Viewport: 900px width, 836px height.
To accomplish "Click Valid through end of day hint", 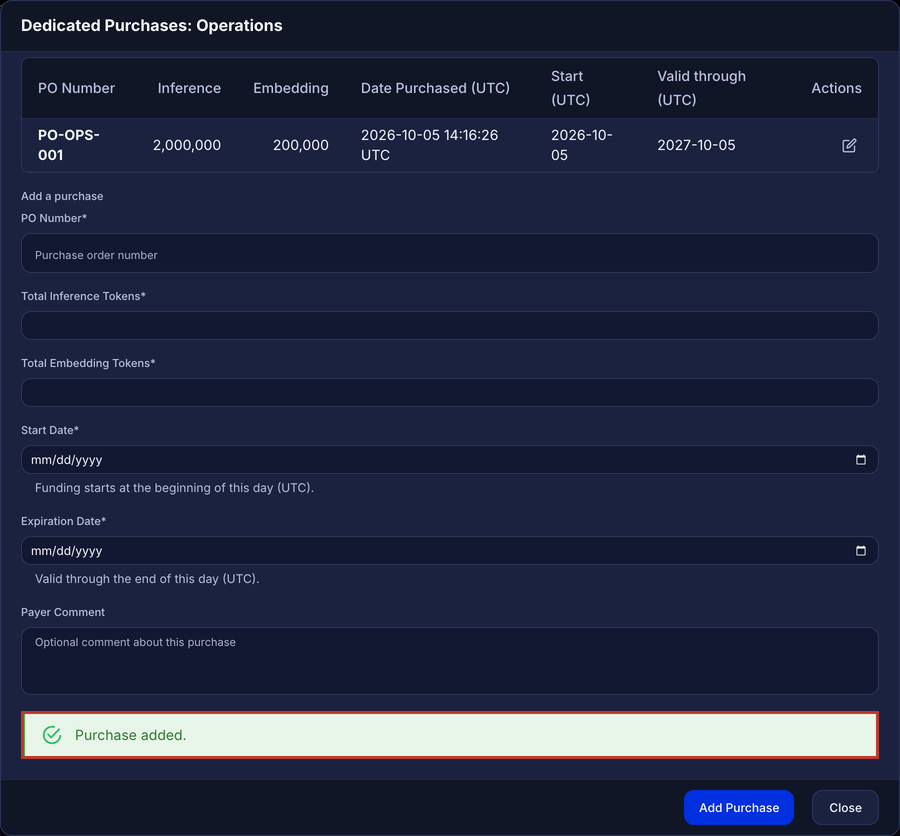I will 147,579.
